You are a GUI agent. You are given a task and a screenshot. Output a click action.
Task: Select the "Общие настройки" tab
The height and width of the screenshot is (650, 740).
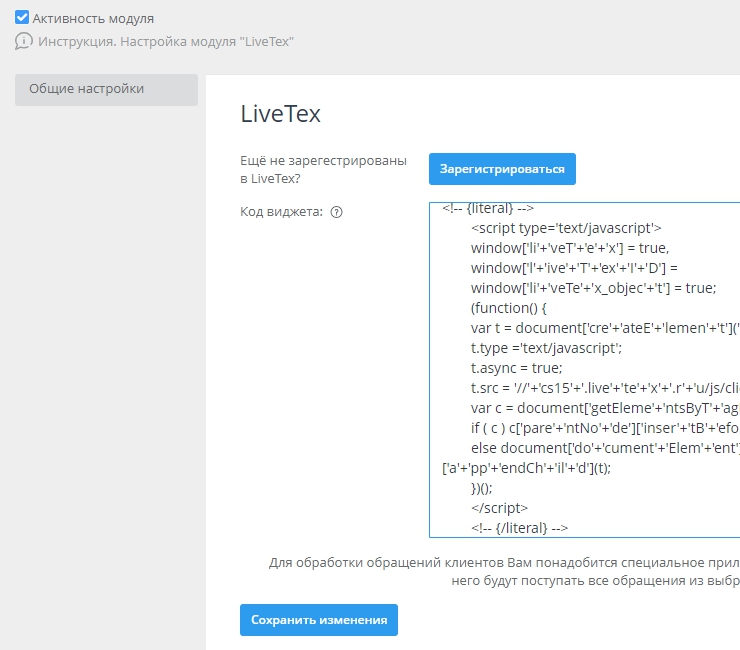tap(106, 89)
